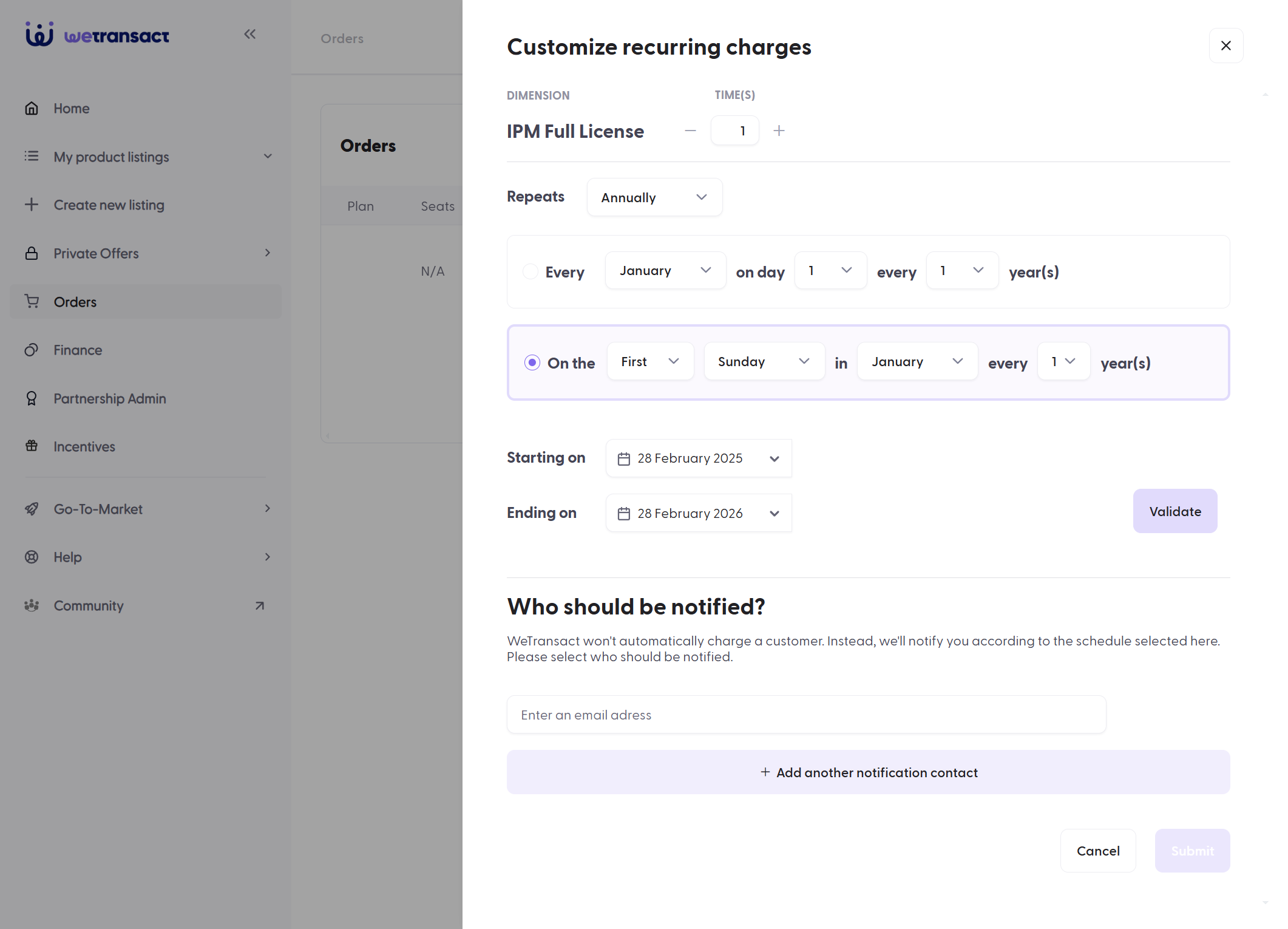This screenshot has width=1288, height=929.
Task: Select the Every month on day radio
Action: (x=530, y=271)
